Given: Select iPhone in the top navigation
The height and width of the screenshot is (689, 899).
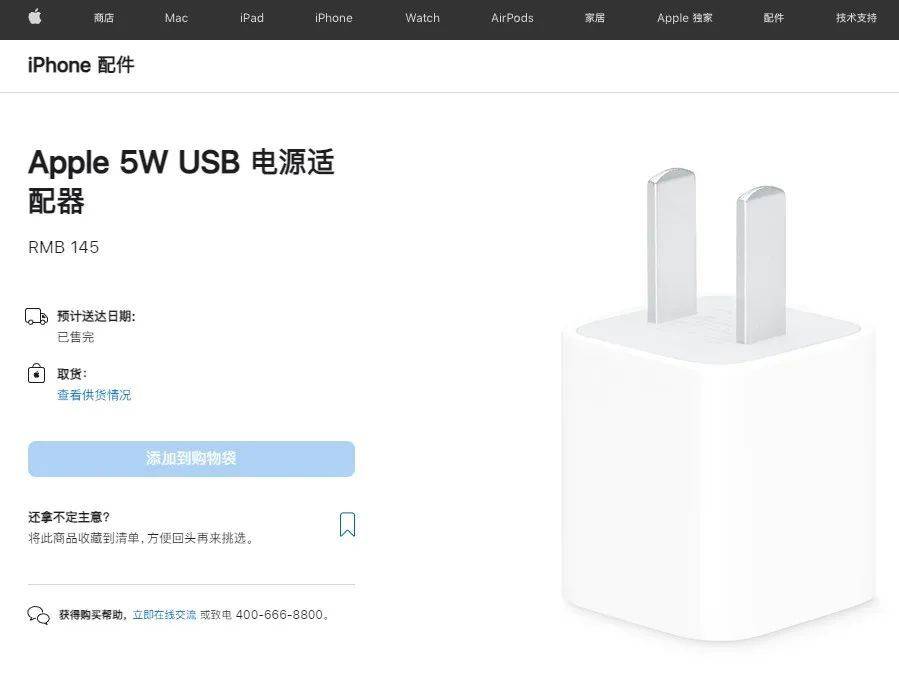Looking at the screenshot, I should coord(334,18).
